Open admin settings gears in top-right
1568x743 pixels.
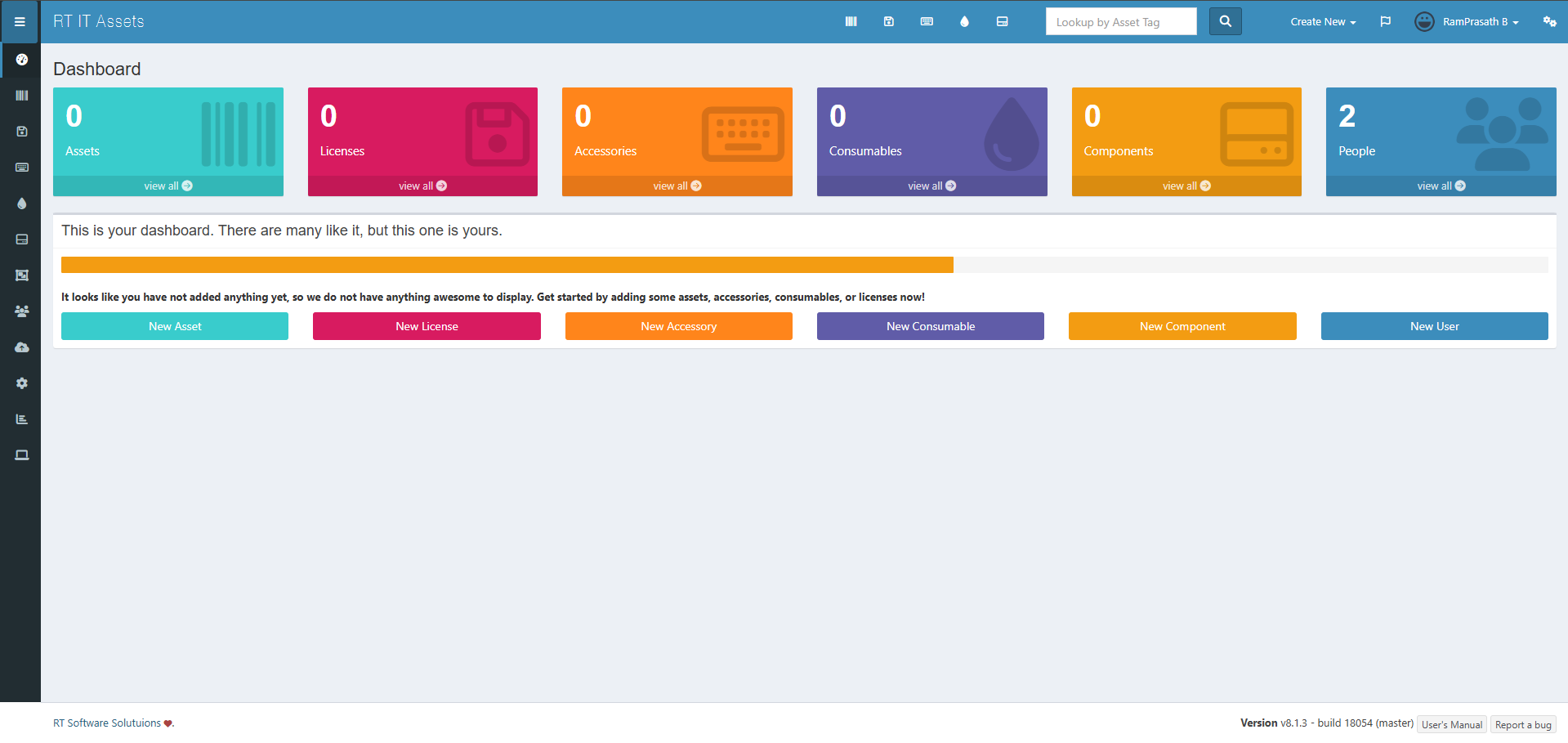coord(1549,22)
